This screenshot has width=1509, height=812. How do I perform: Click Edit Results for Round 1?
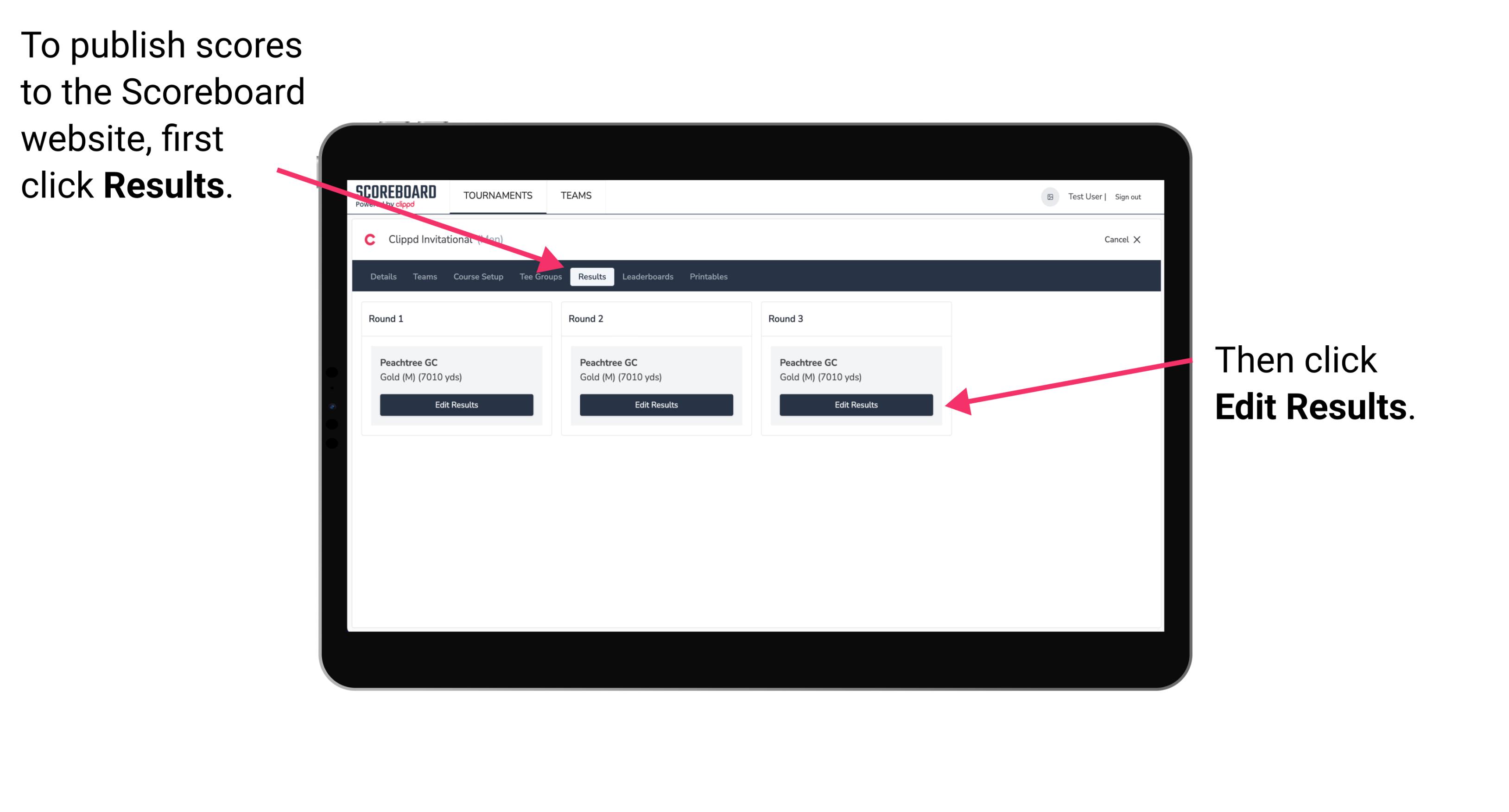click(x=456, y=405)
